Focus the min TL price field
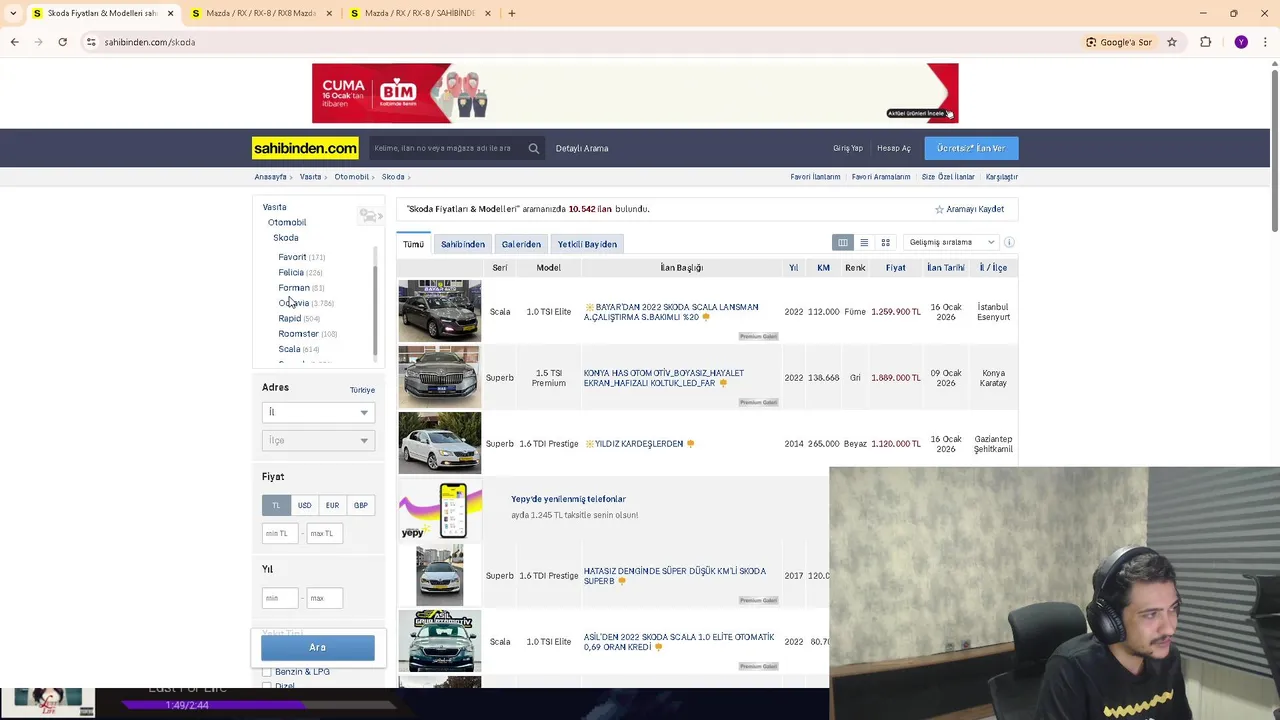The height and width of the screenshot is (720, 1280). click(x=280, y=533)
